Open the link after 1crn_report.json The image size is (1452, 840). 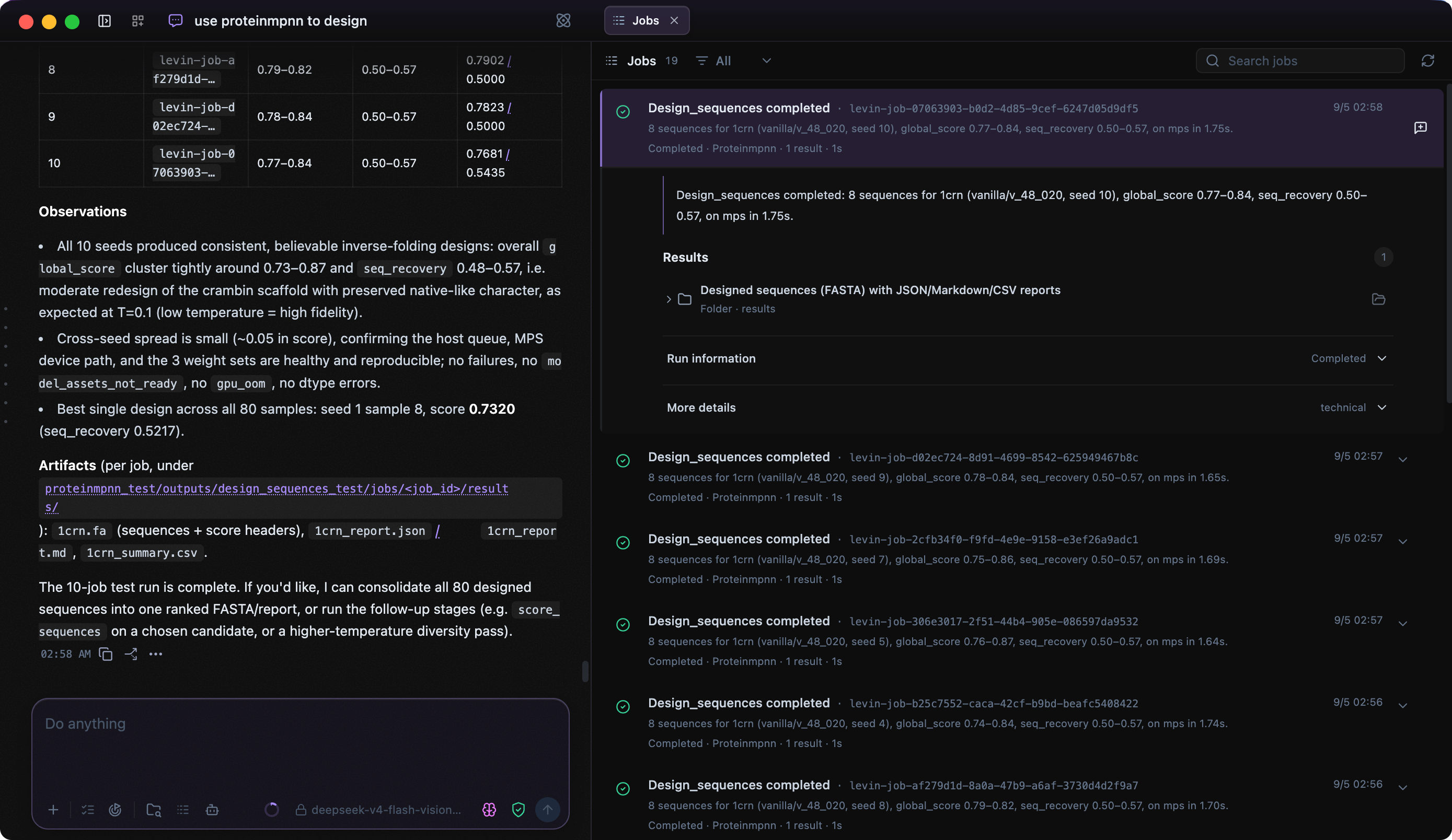438,531
